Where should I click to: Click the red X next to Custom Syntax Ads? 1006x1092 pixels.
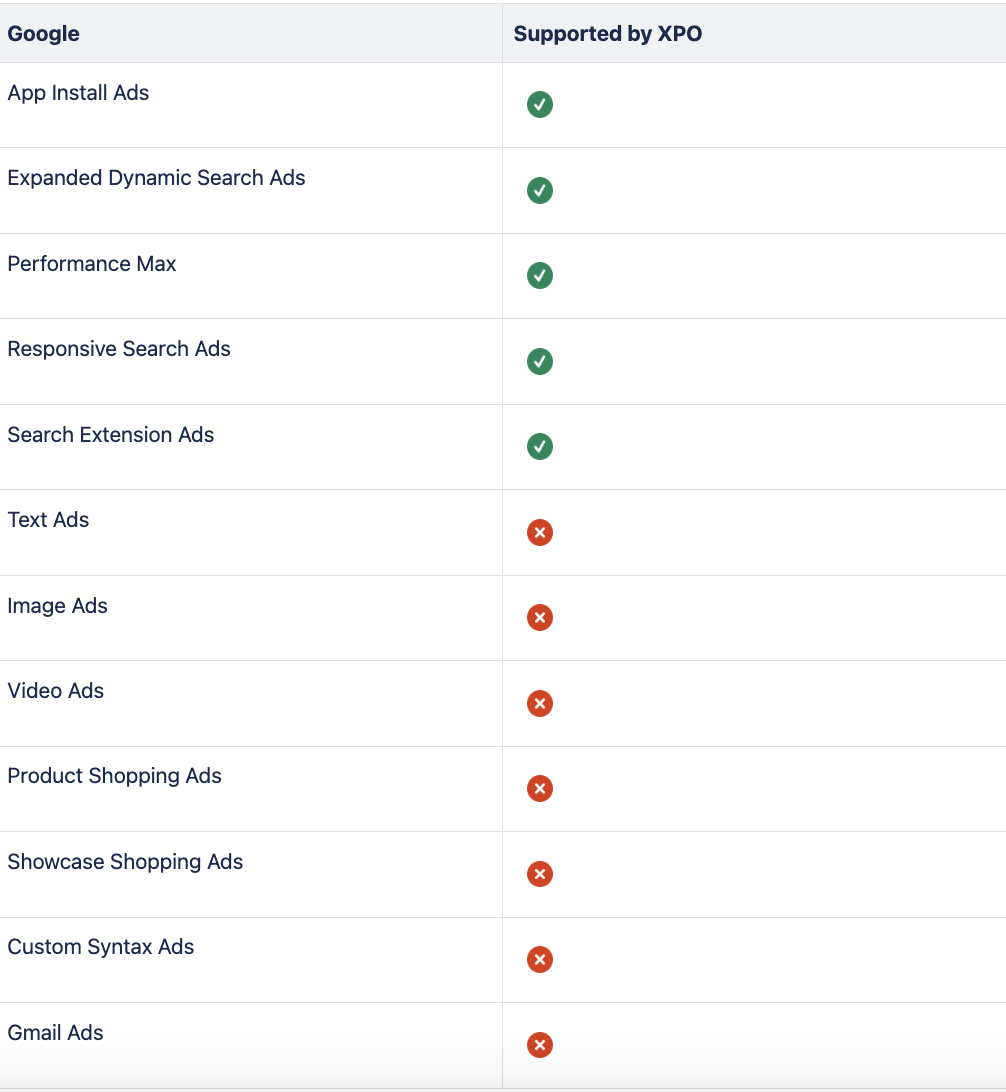(540, 960)
